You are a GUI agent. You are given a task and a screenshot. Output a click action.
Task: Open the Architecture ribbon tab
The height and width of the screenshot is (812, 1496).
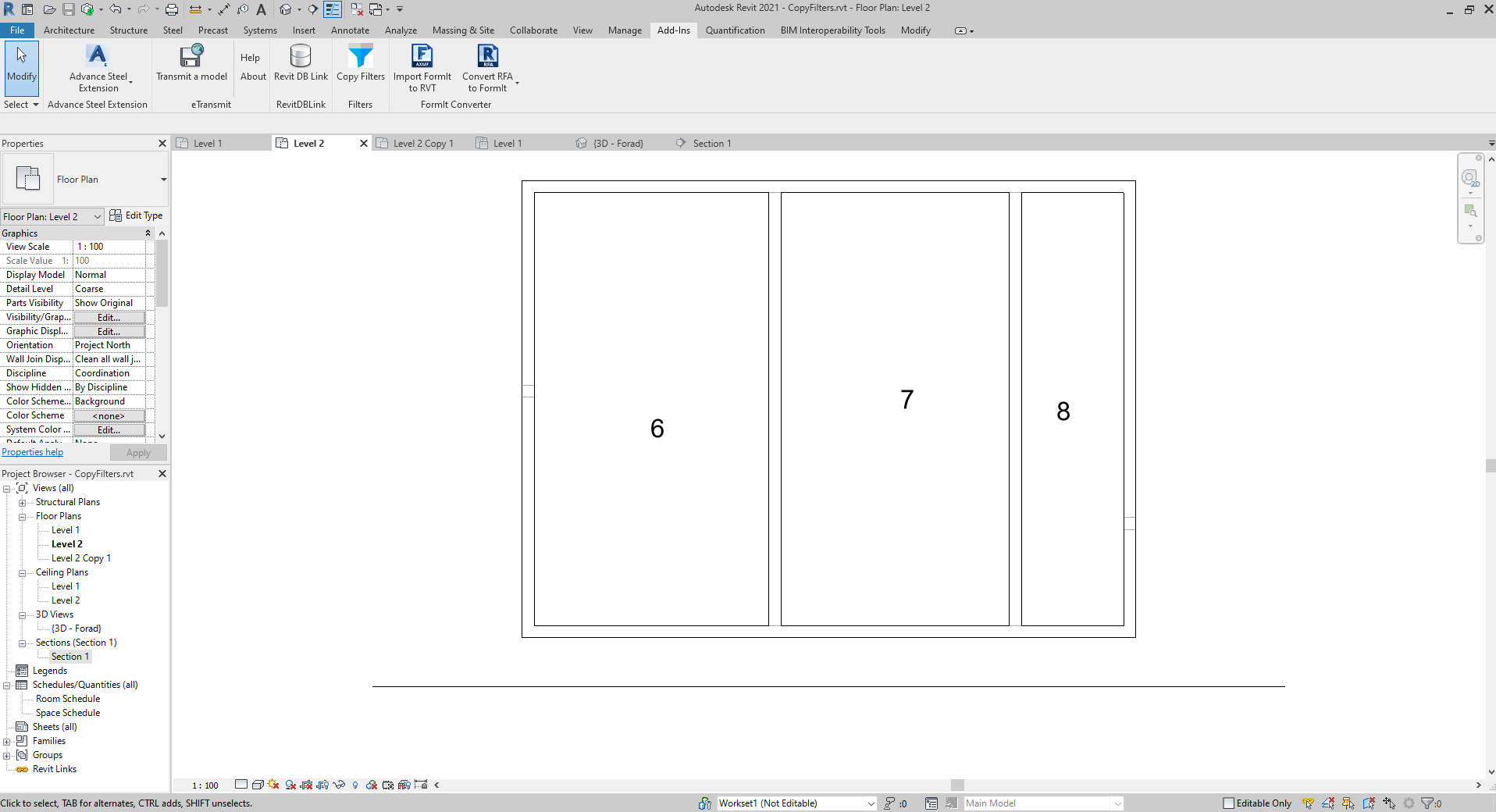69,30
